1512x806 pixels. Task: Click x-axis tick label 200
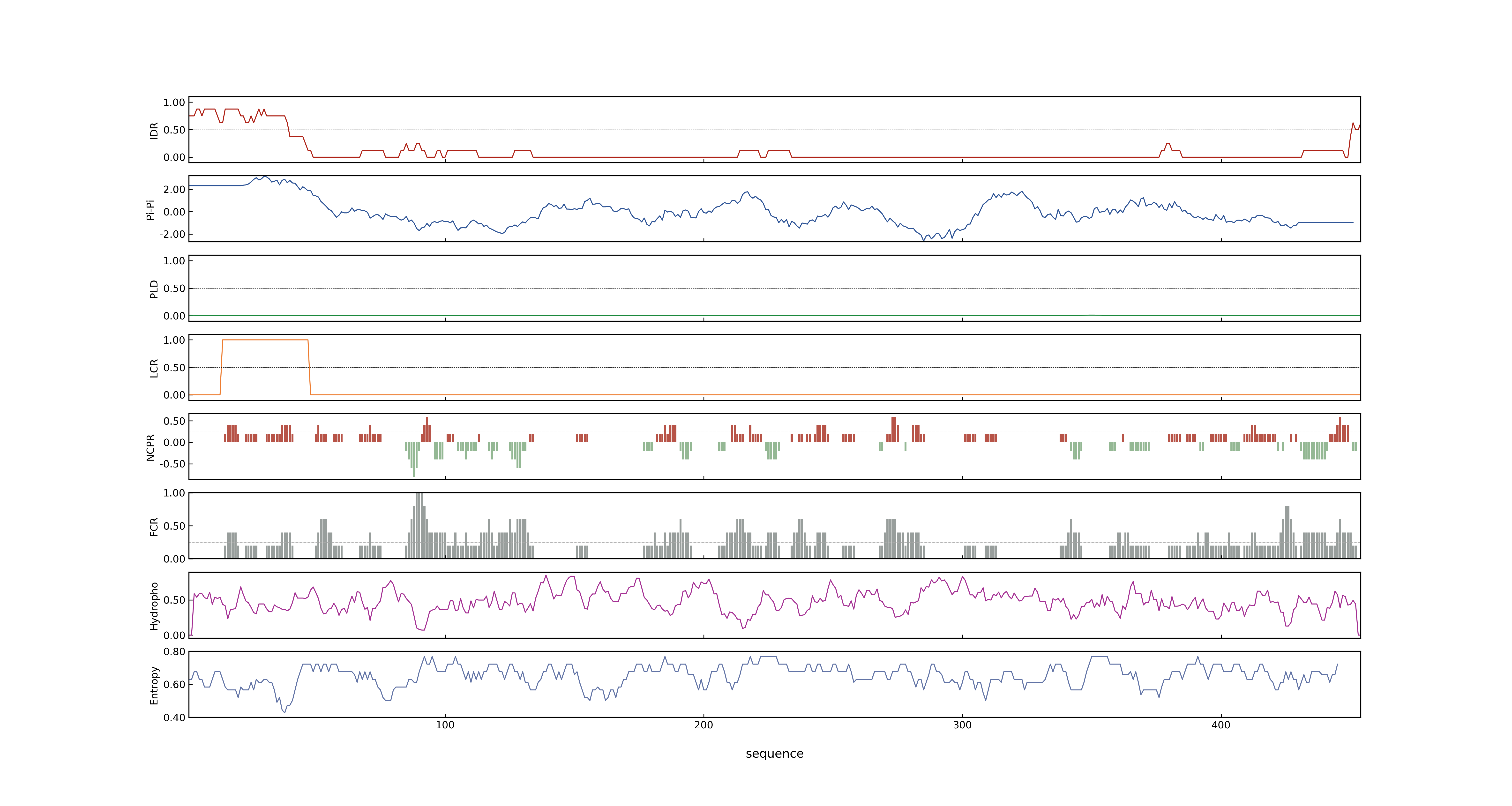pyautogui.click(x=703, y=725)
